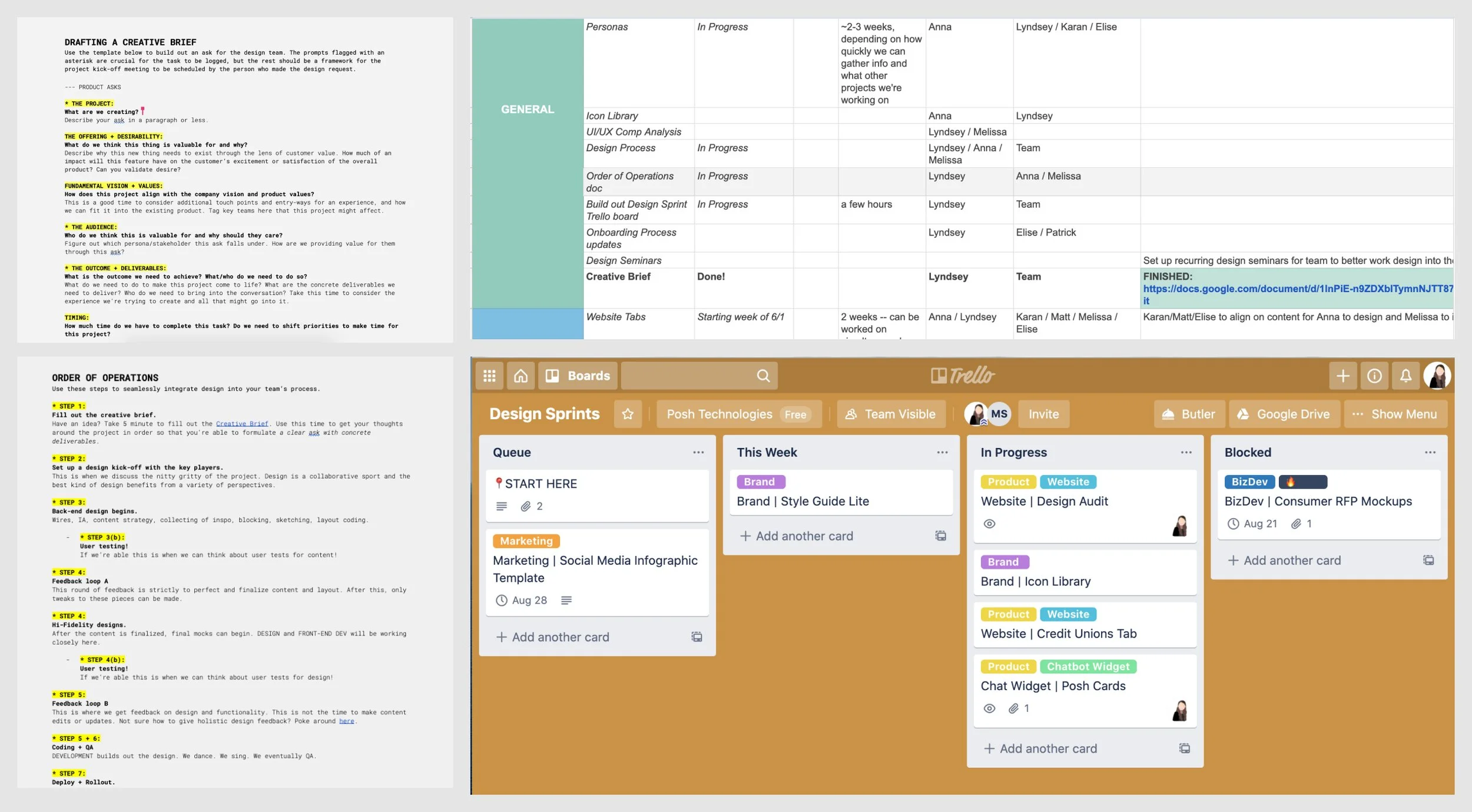This screenshot has height=812, width=1472.
Task: Toggle watch eye on Website Design Audit card
Action: [990, 523]
